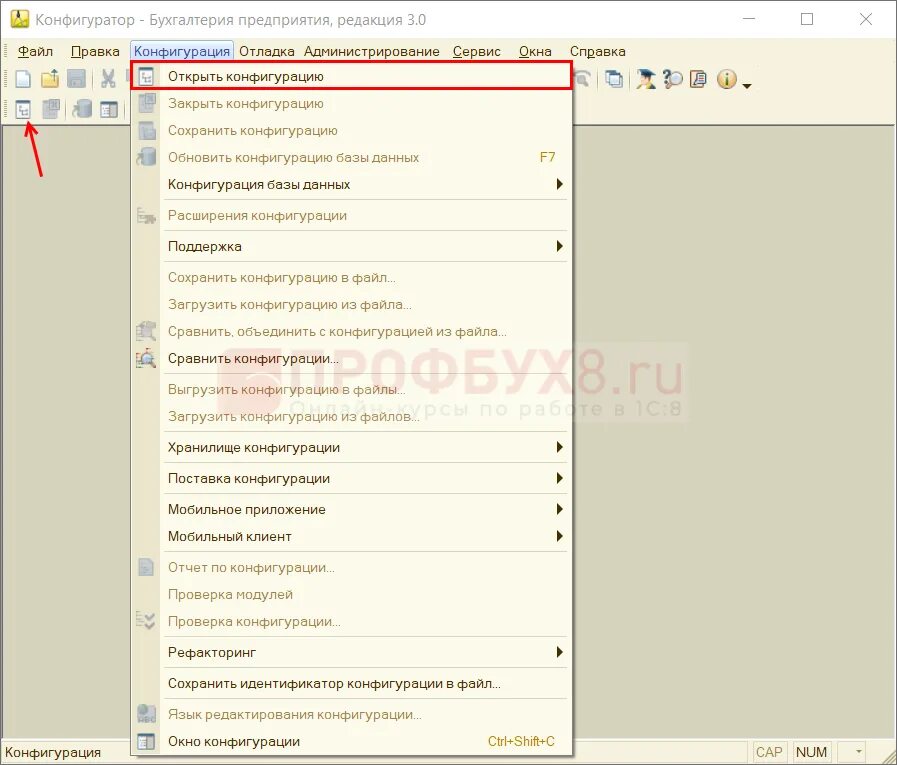Select Сравнить, объединить с конфигурацией из файла
The image size is (897, 765).
(x=351, y=331)
